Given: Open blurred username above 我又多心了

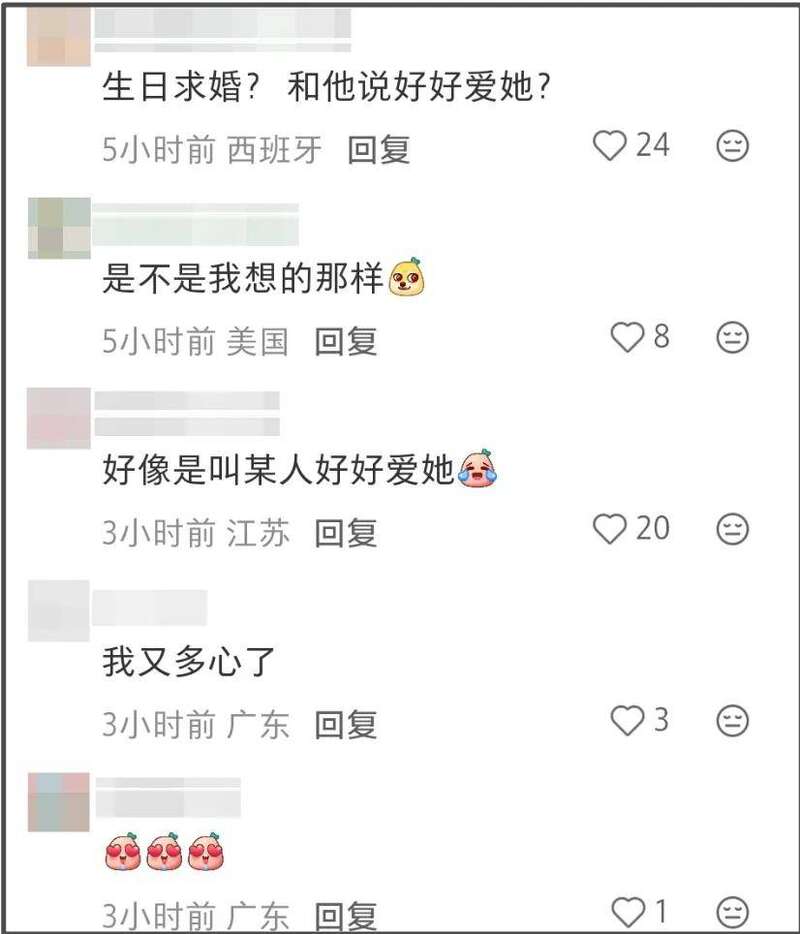Looking at the screenshot, I should coord(150,608).
